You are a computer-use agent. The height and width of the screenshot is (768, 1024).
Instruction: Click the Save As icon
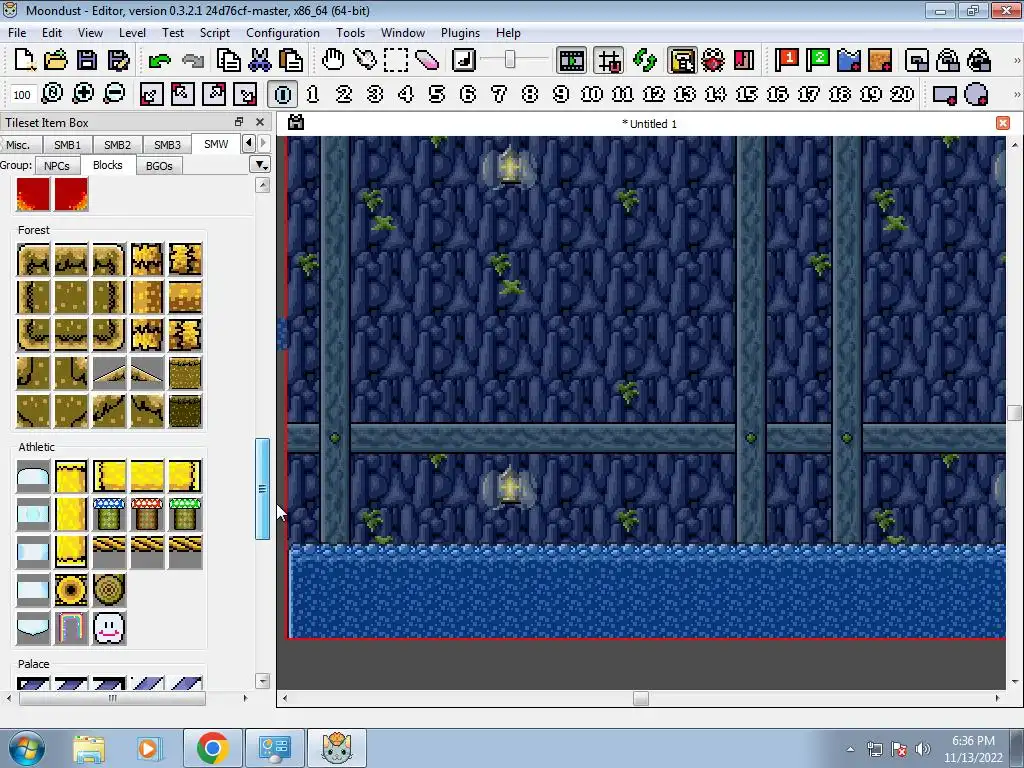(x=118, y=60)
